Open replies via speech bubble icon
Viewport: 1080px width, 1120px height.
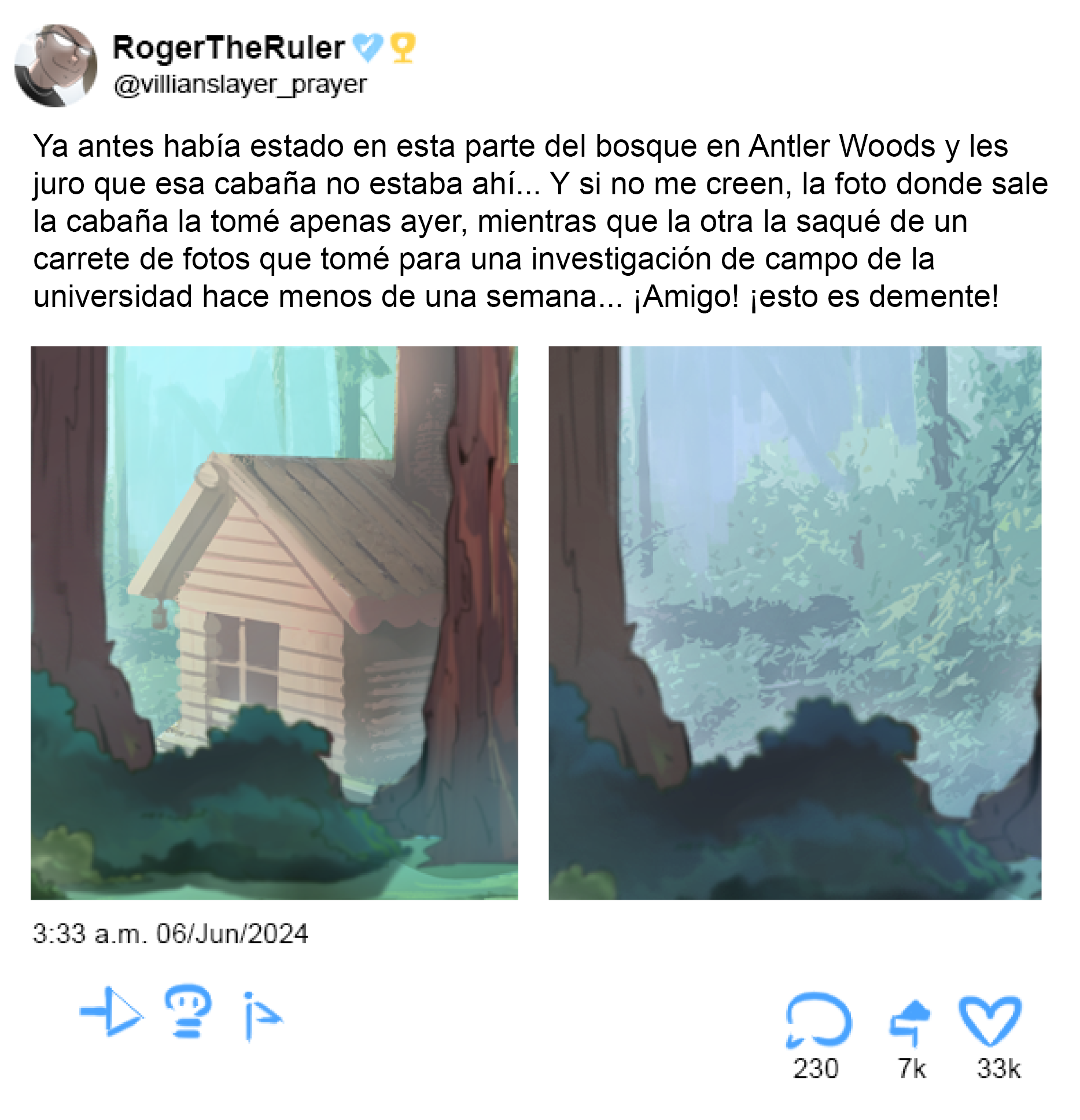(818, 1021)
